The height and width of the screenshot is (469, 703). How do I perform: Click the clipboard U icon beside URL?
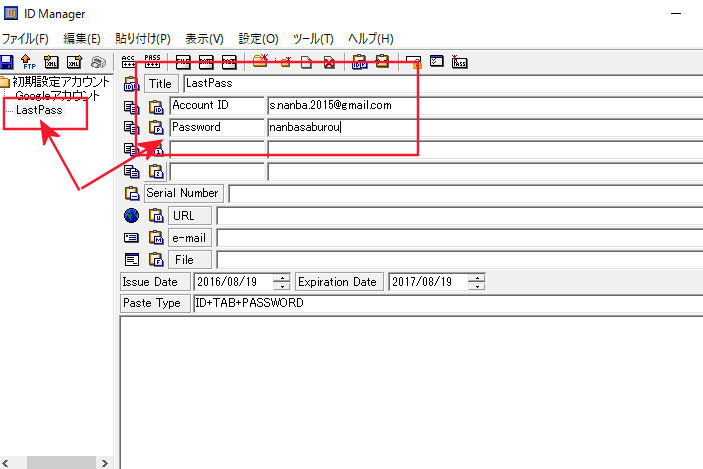click(x=156, y=216)
